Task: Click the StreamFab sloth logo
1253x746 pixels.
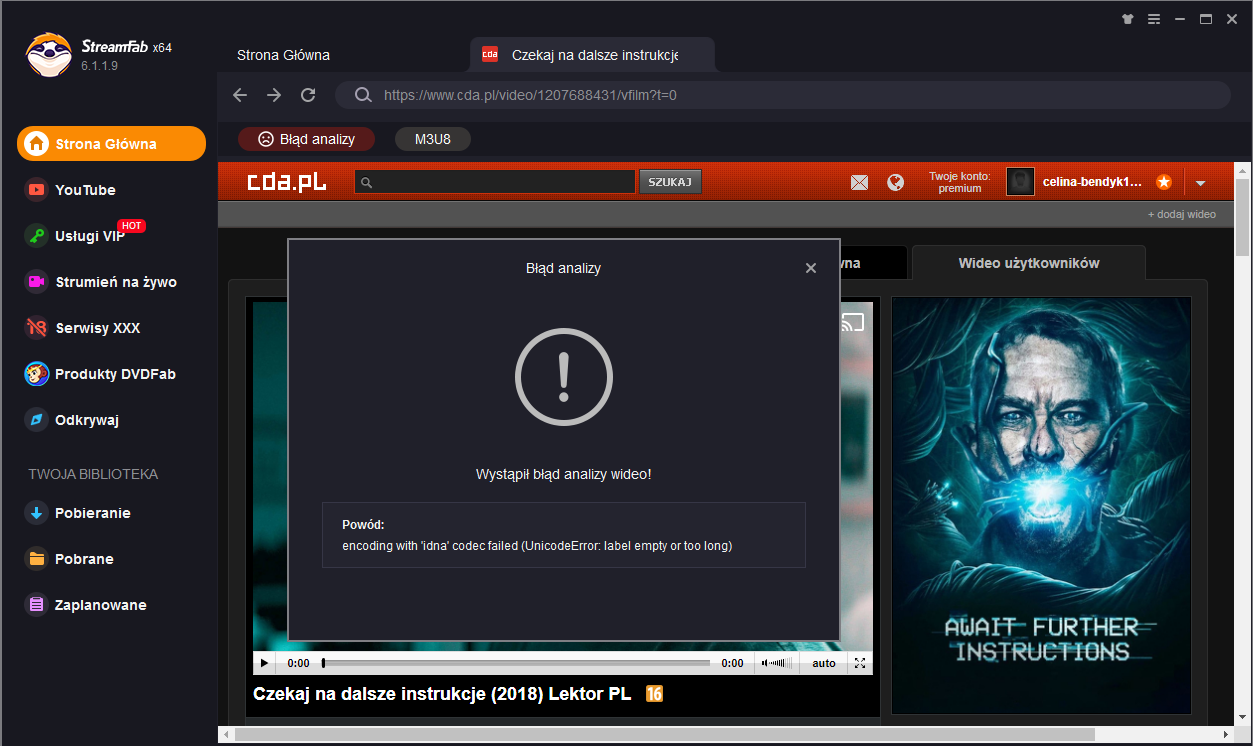Action: (x=48, y=55)
